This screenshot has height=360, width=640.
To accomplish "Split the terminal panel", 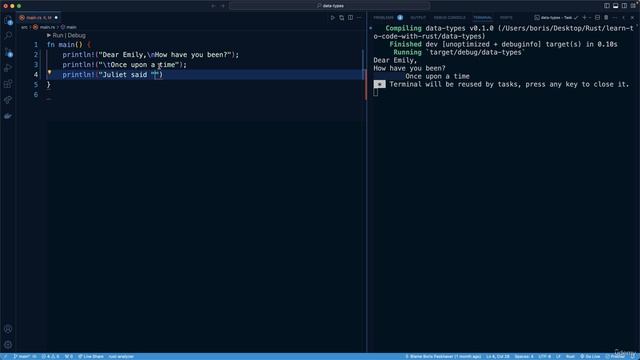I will tap(597, 18).
